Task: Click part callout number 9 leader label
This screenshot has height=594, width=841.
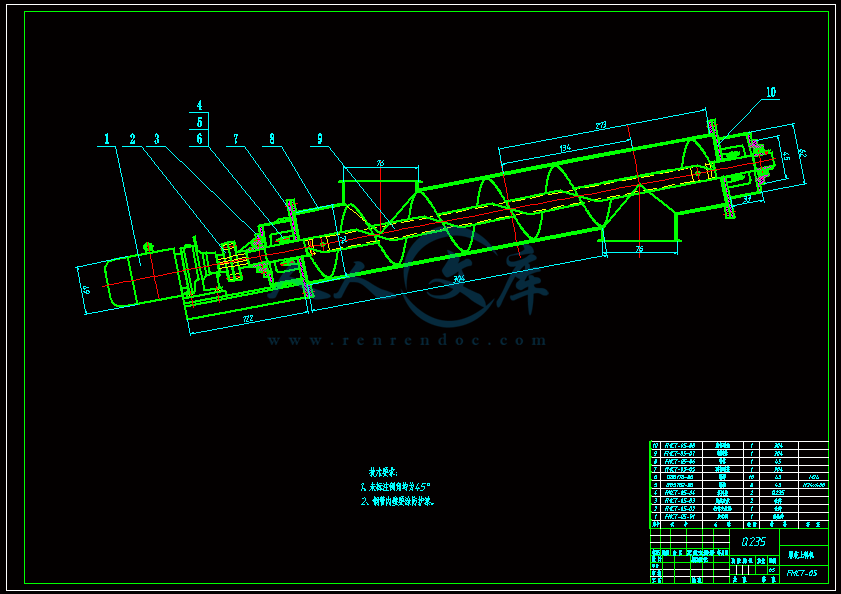Action: pos(320,139)
